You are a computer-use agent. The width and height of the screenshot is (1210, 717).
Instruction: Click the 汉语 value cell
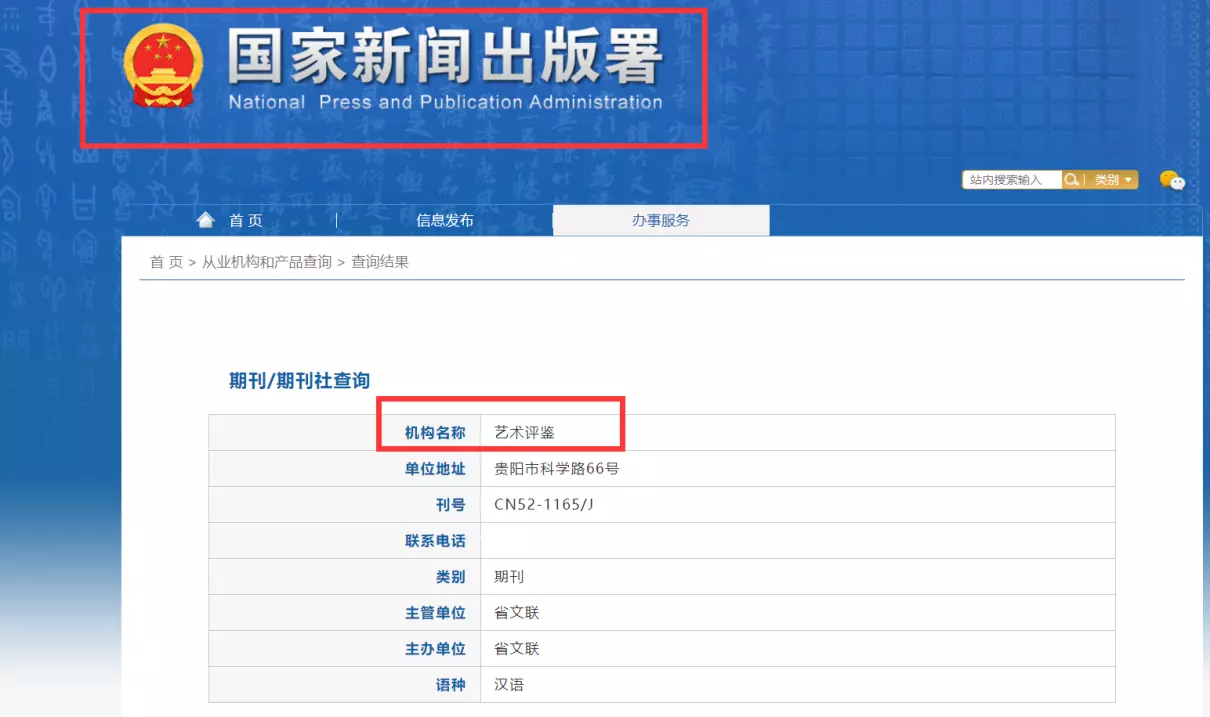798,685
